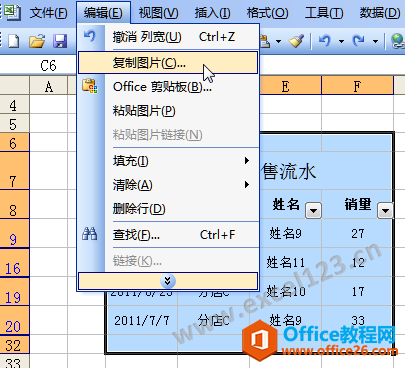This screenshot has width=405, height=368.
Task: Click the Redo toolbar arrow
Action: (x=359, y=41)
